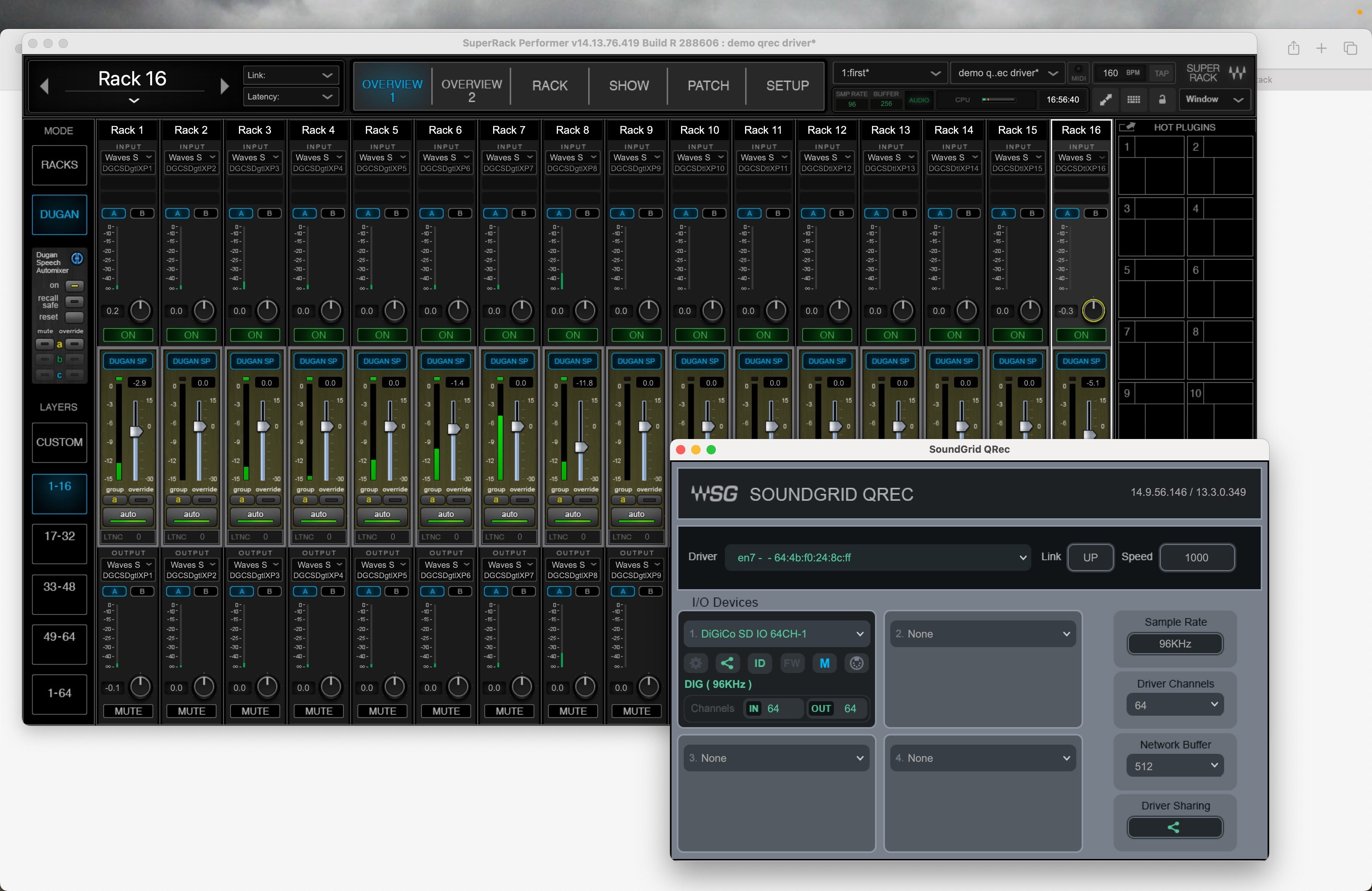Open the Driver network interface dropdown

[x=877, y=557]
